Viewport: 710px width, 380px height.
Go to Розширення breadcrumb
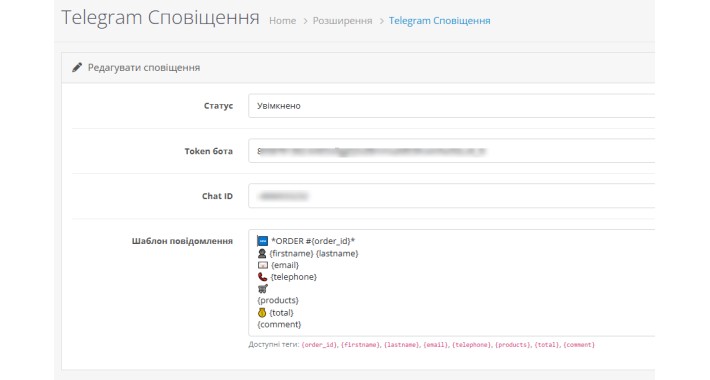click(x=342, y=21)
